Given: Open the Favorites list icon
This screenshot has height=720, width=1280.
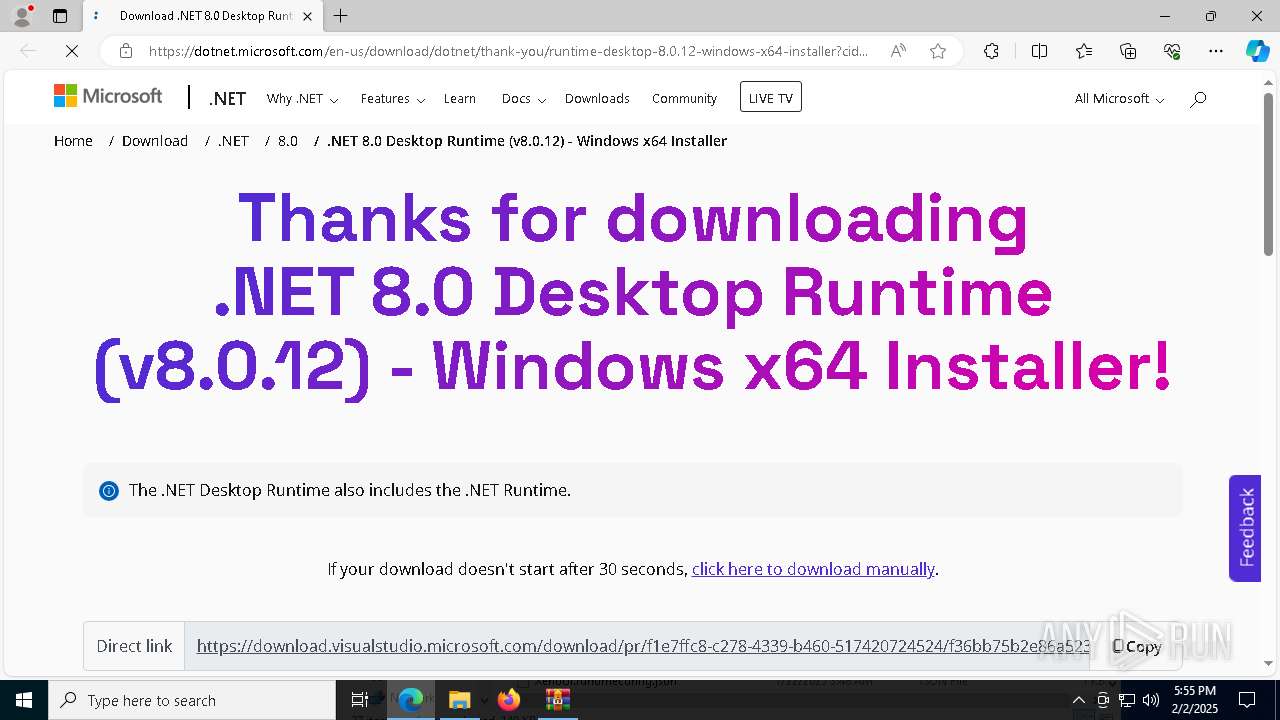Looking at the screenshot, I should [1084, 51].
